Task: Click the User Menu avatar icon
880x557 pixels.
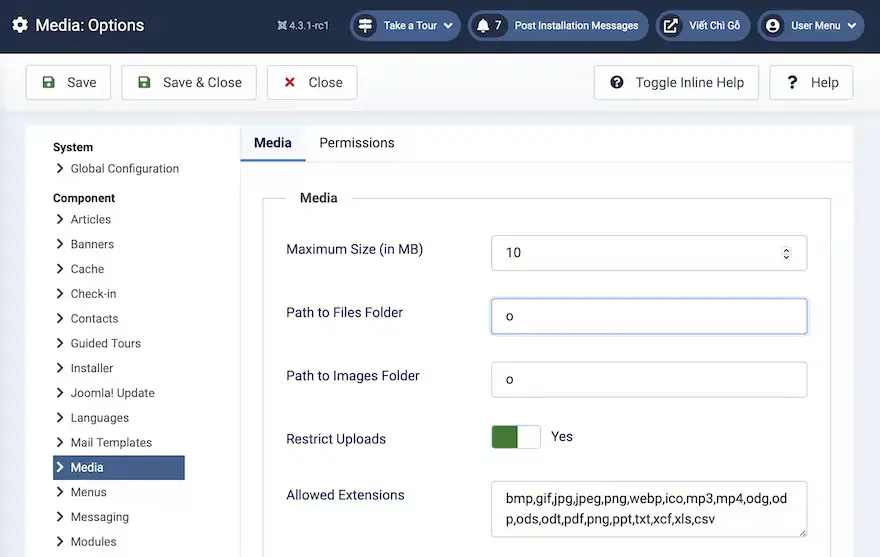Action: (773, 26)
